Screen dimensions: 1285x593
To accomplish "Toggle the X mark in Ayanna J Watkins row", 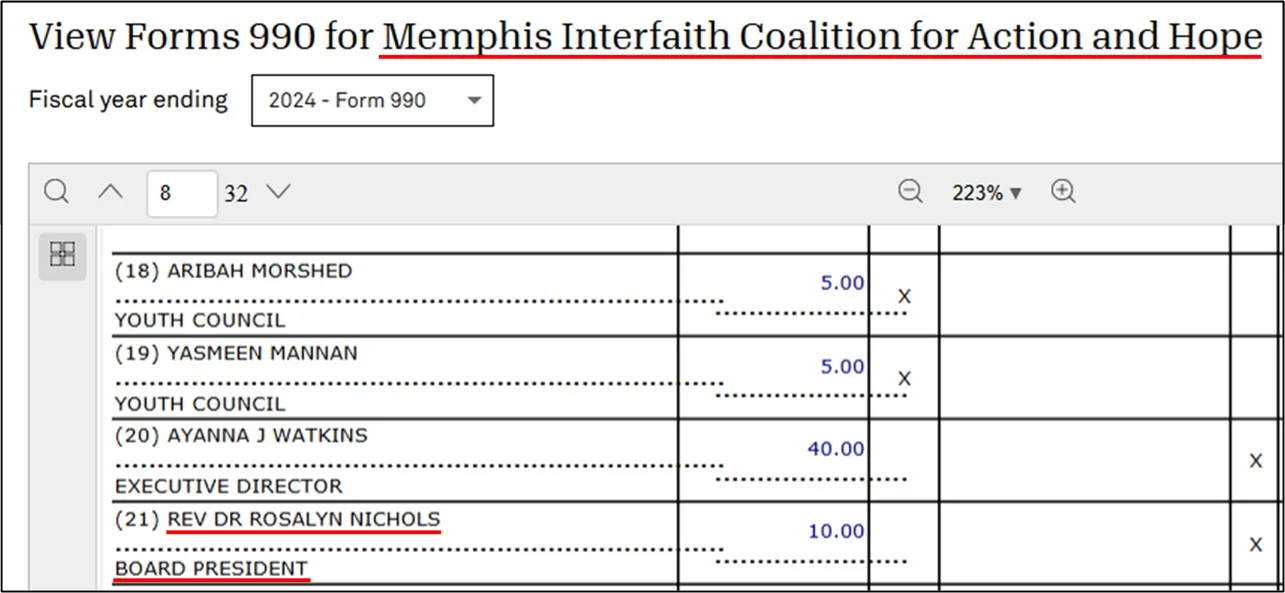I will pos(1256,461).
